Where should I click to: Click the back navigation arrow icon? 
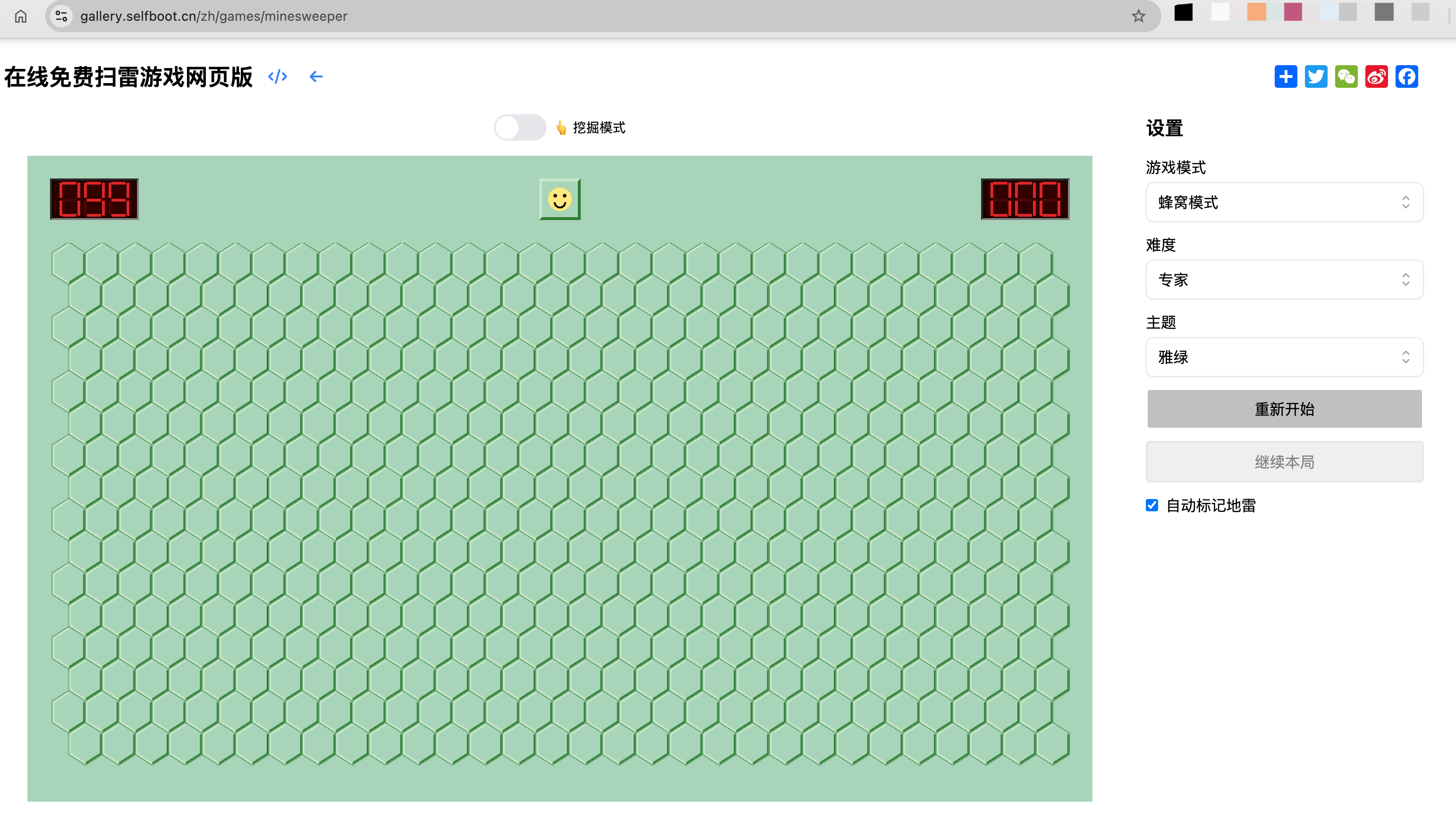[317, 77]
